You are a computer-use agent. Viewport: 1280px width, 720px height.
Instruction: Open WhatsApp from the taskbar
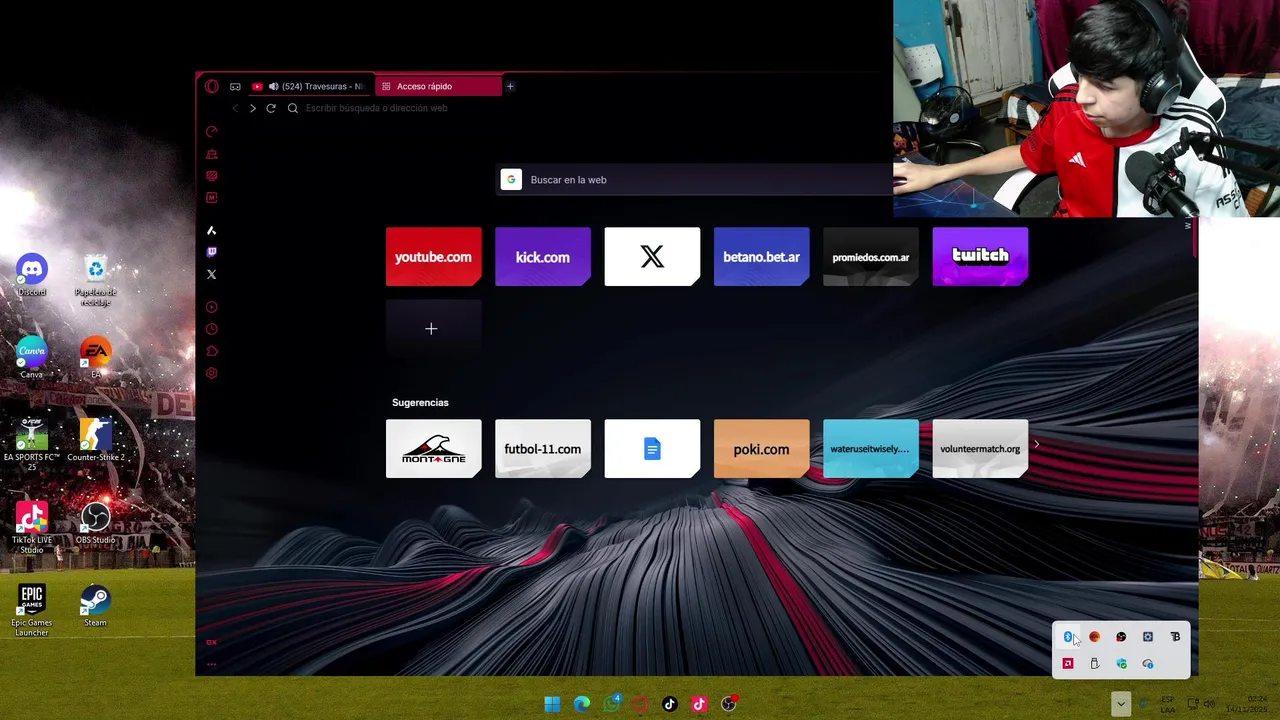click(611, 704)
